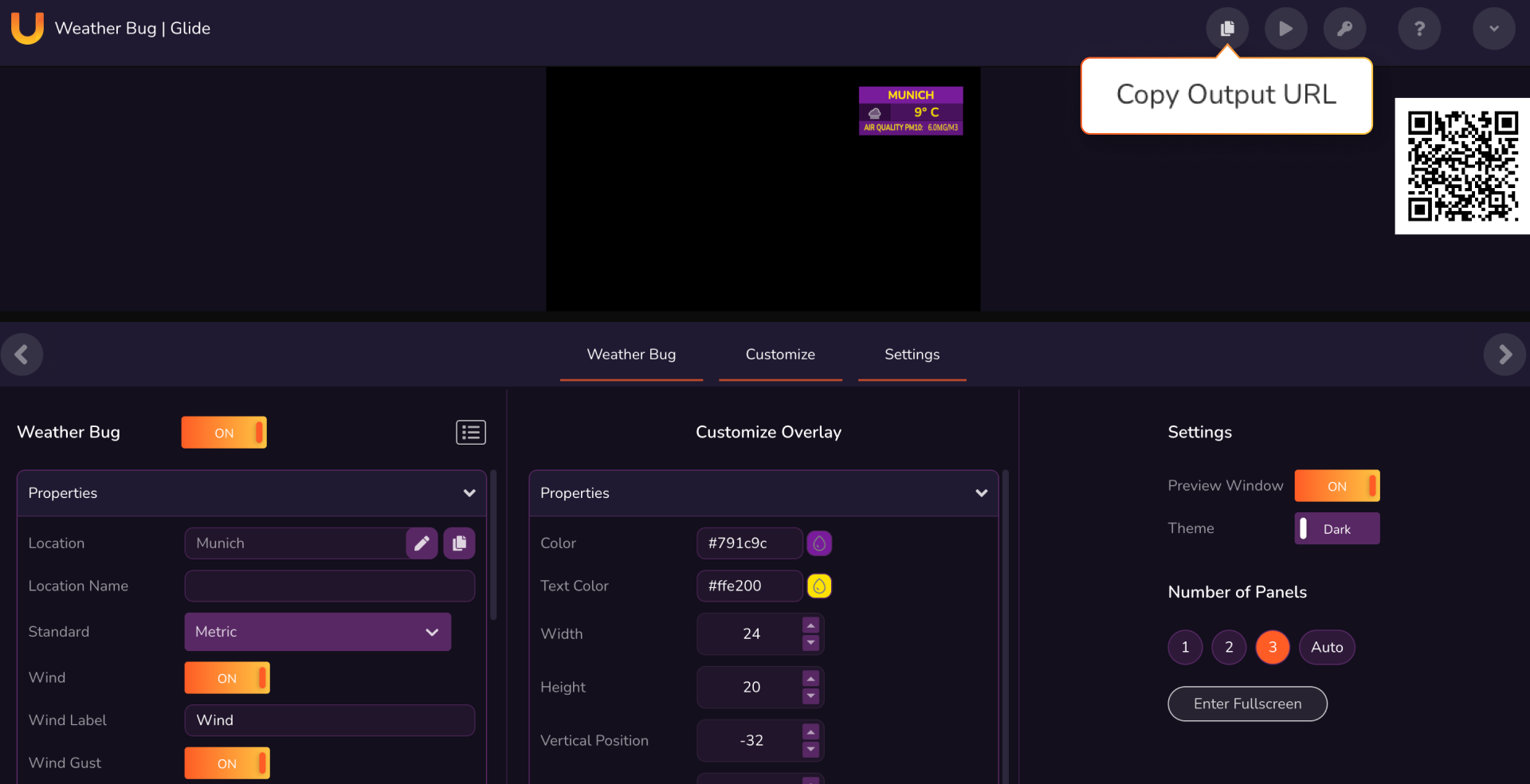Viewport: 1530px width, 784px height.
Task: Open the list icon beside Weather Bug
Action: [470, 432]
